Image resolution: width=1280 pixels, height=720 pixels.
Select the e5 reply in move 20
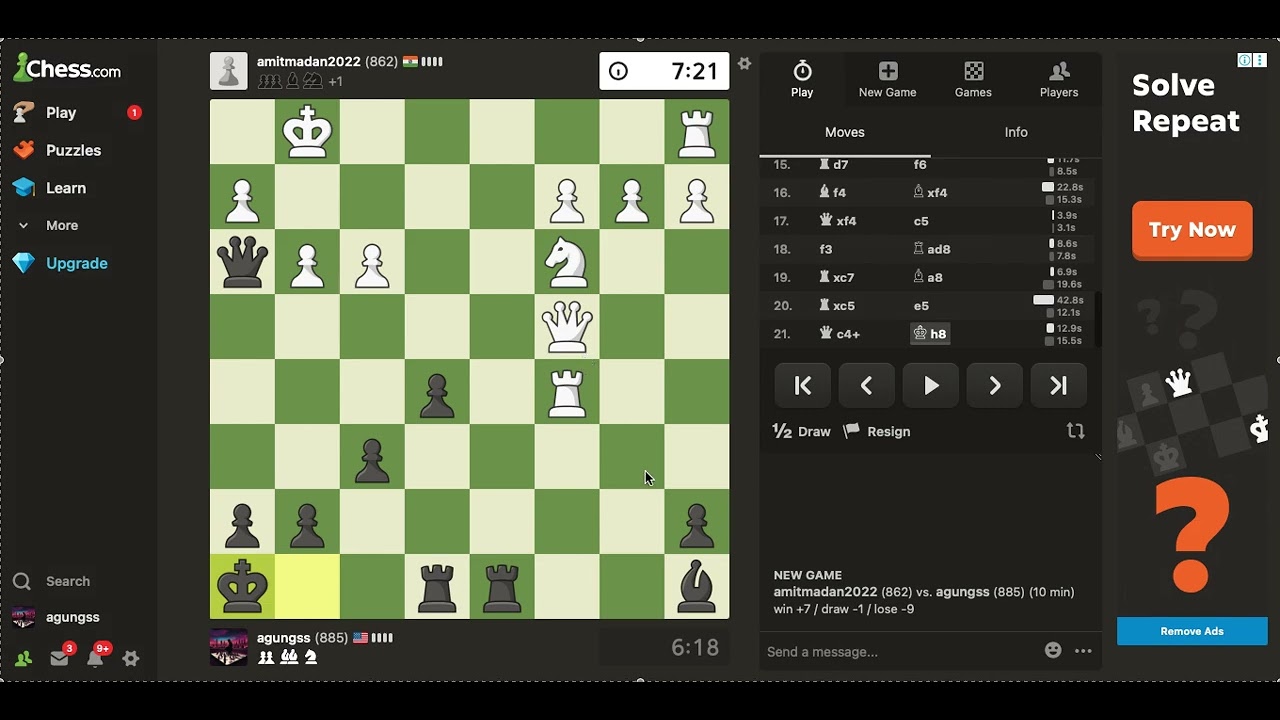(921, 306)
